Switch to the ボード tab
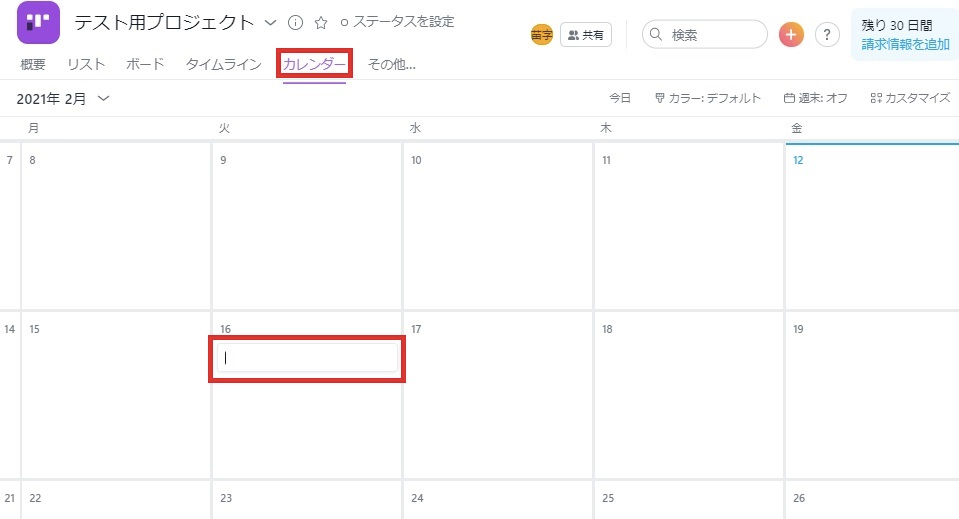Viewport: 959px width, 519px height. coord(145,64)
